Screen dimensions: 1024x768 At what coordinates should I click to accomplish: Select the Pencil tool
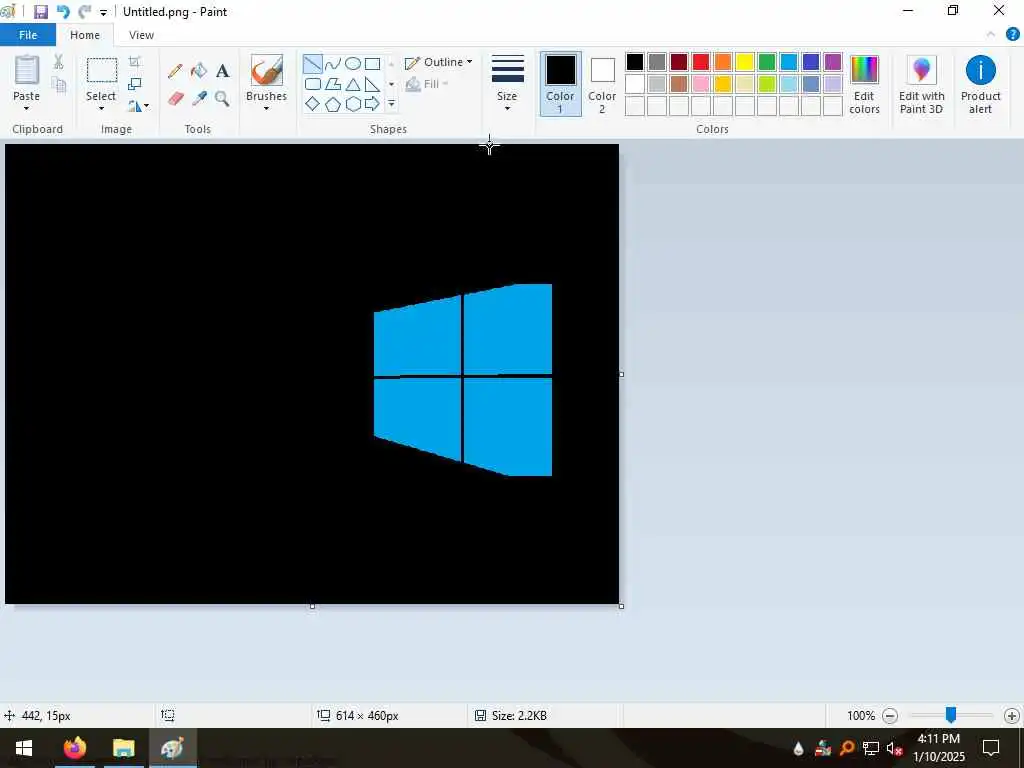coord(175,71)
